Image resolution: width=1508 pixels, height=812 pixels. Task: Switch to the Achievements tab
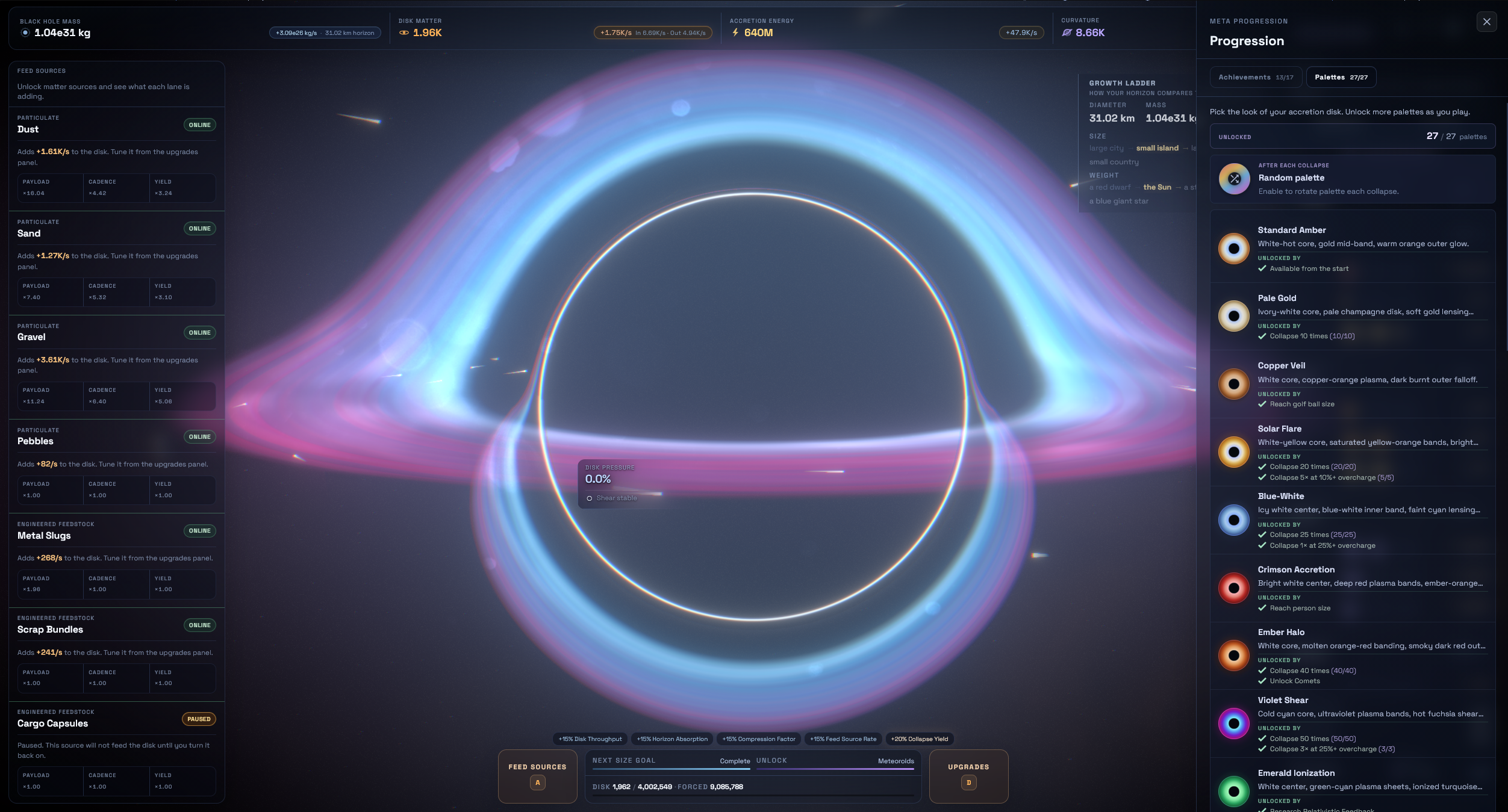click(1256, 77)
